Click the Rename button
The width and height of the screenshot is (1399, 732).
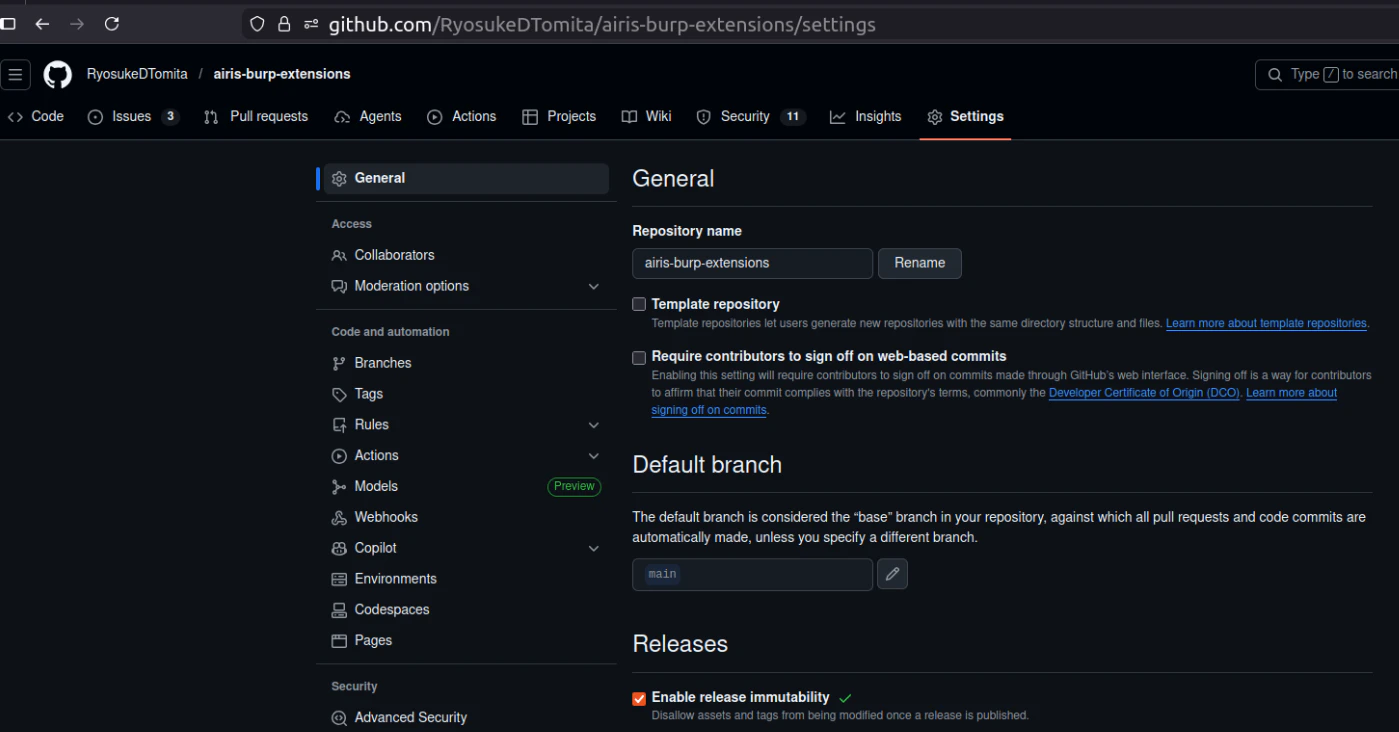[920, 263]
